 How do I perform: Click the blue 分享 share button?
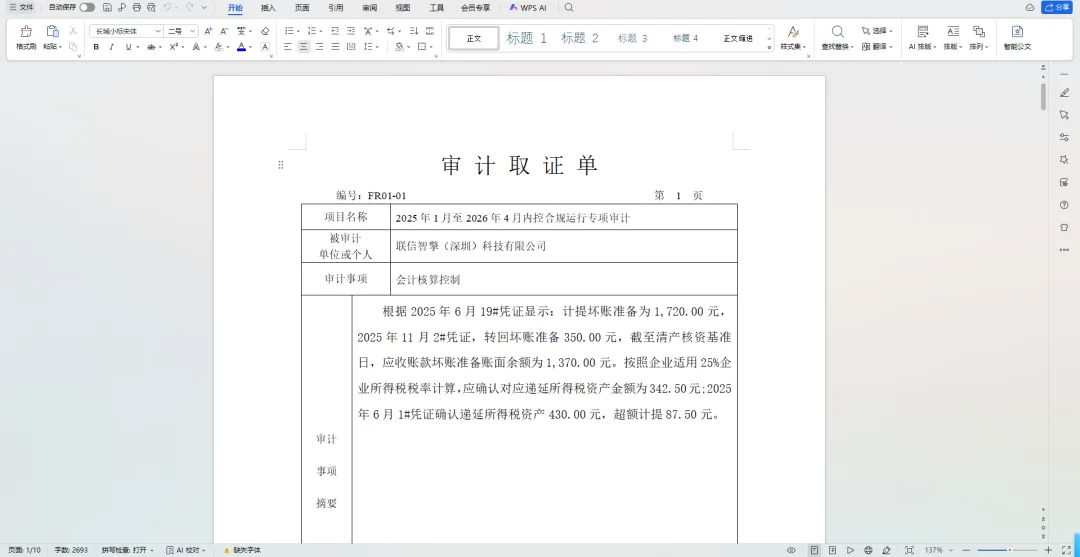click(x=1057, y=8)
